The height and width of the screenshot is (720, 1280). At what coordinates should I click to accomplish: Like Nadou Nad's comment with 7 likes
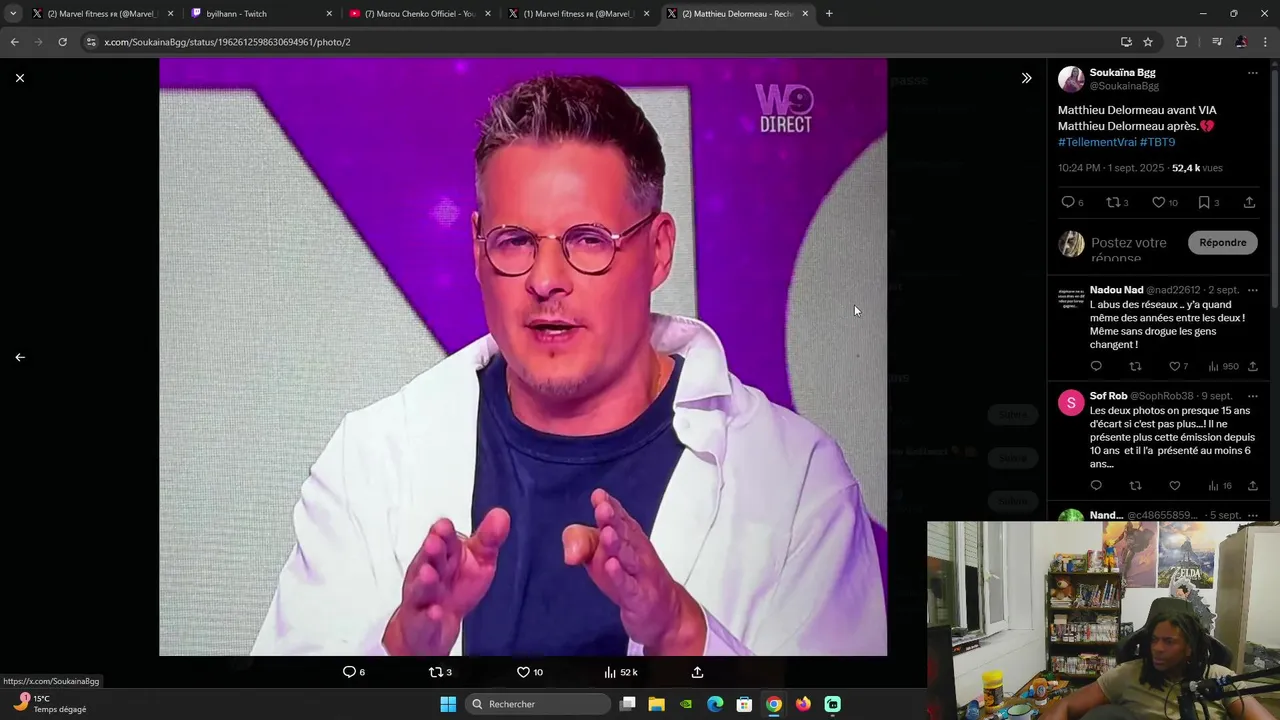(x=1175, y=366)
